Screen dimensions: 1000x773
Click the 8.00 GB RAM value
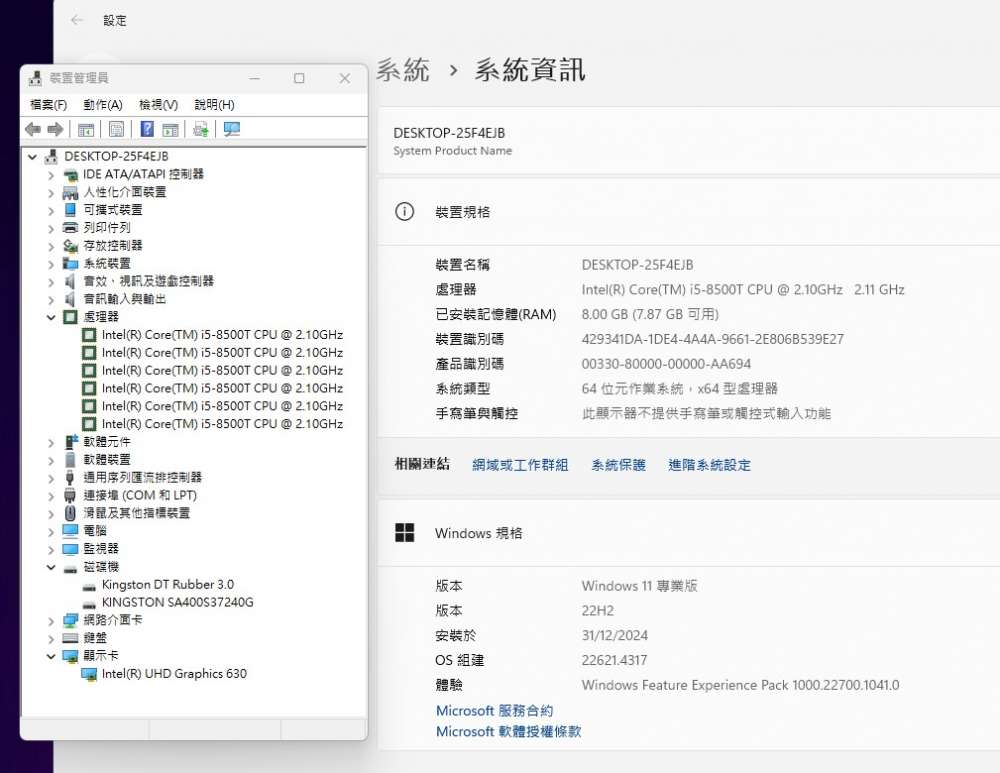650,314
